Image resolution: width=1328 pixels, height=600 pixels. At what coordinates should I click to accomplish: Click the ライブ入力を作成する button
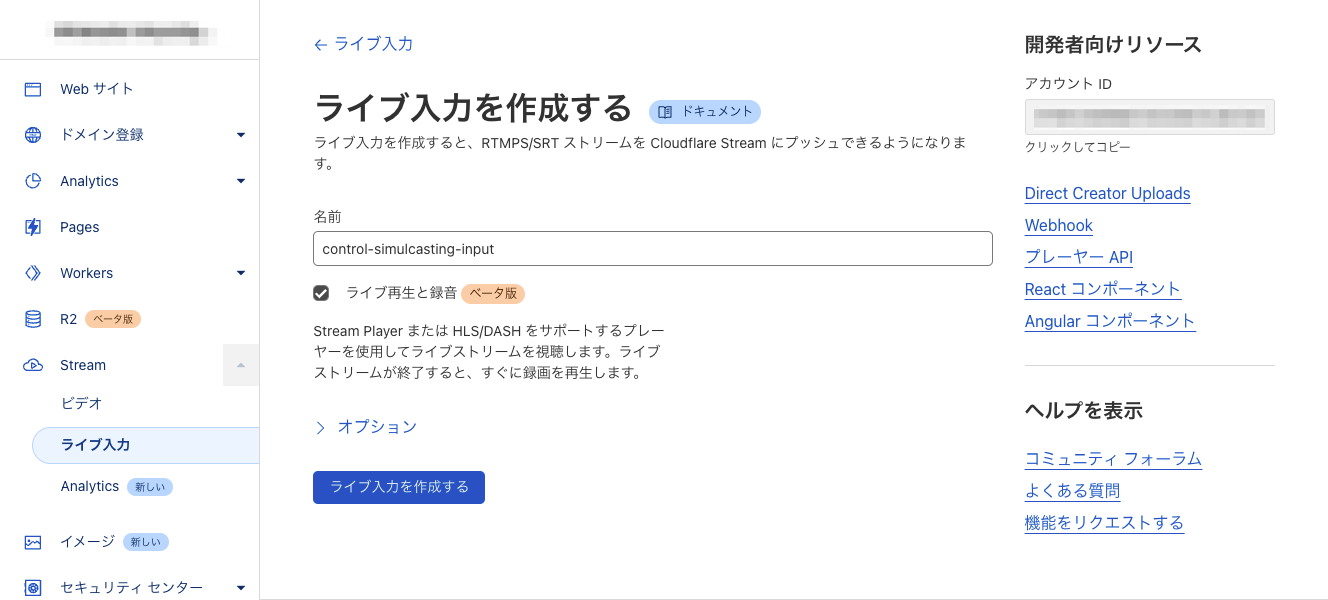(398, 487)
